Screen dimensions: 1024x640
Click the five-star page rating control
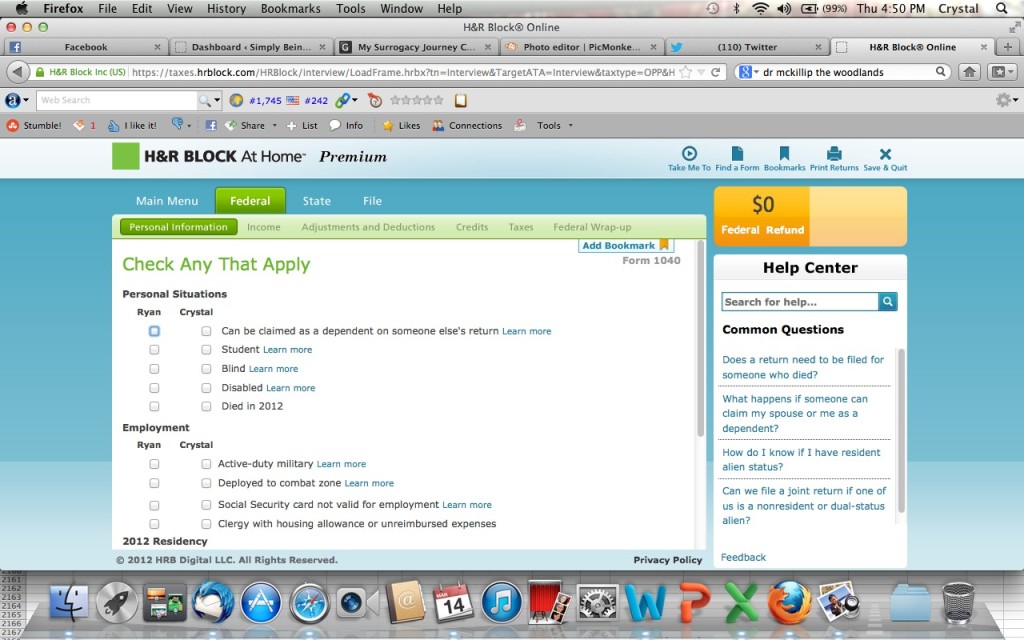(x=417, y=101)
